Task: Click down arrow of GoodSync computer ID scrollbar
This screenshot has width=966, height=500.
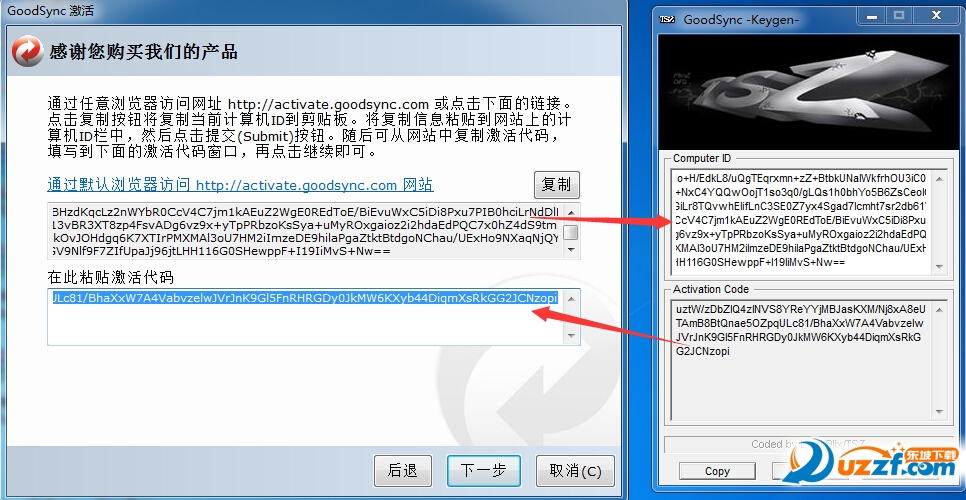Action: click(x=571, y=249)
